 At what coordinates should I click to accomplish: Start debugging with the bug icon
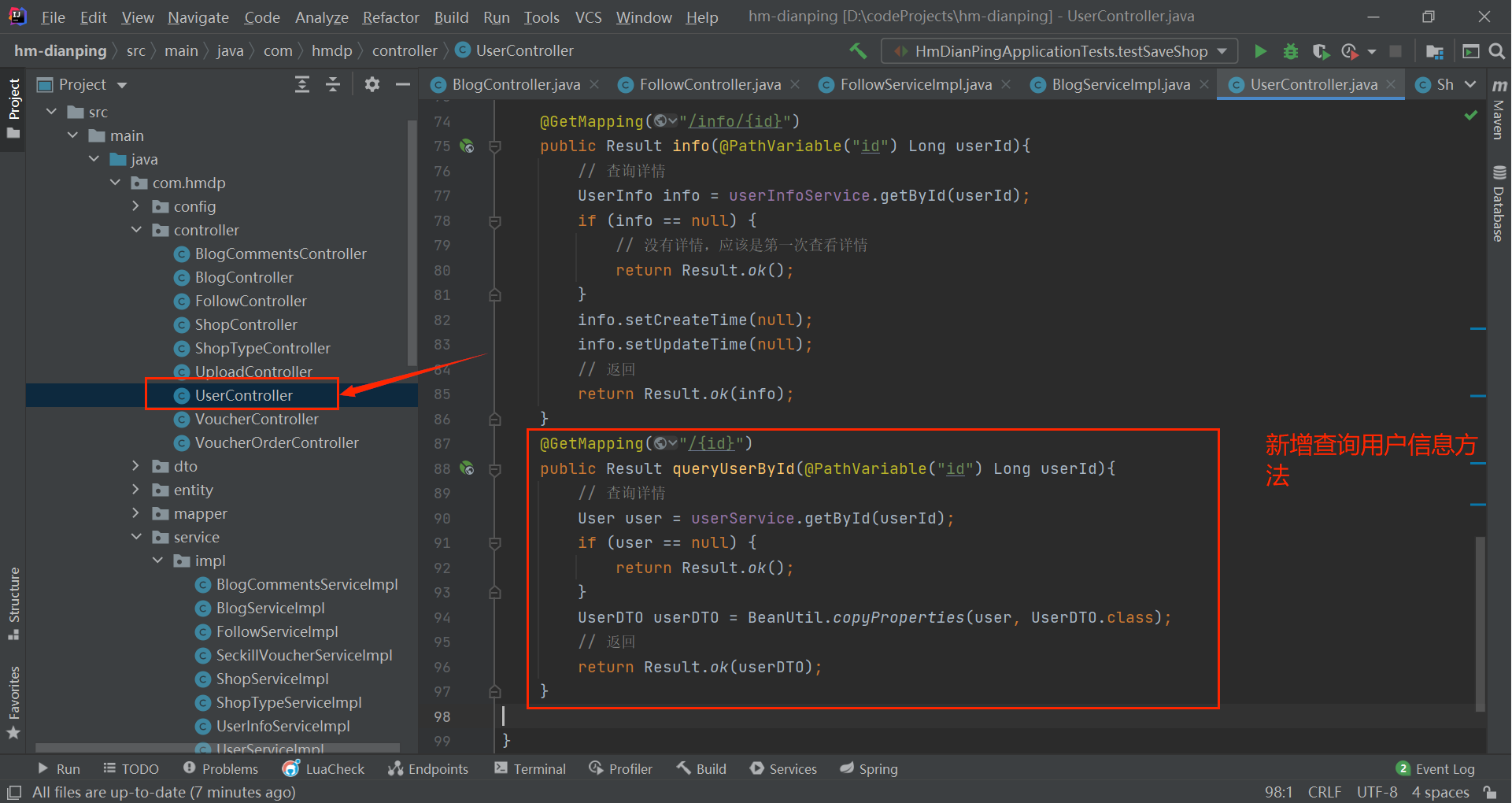click(1291, 51)
